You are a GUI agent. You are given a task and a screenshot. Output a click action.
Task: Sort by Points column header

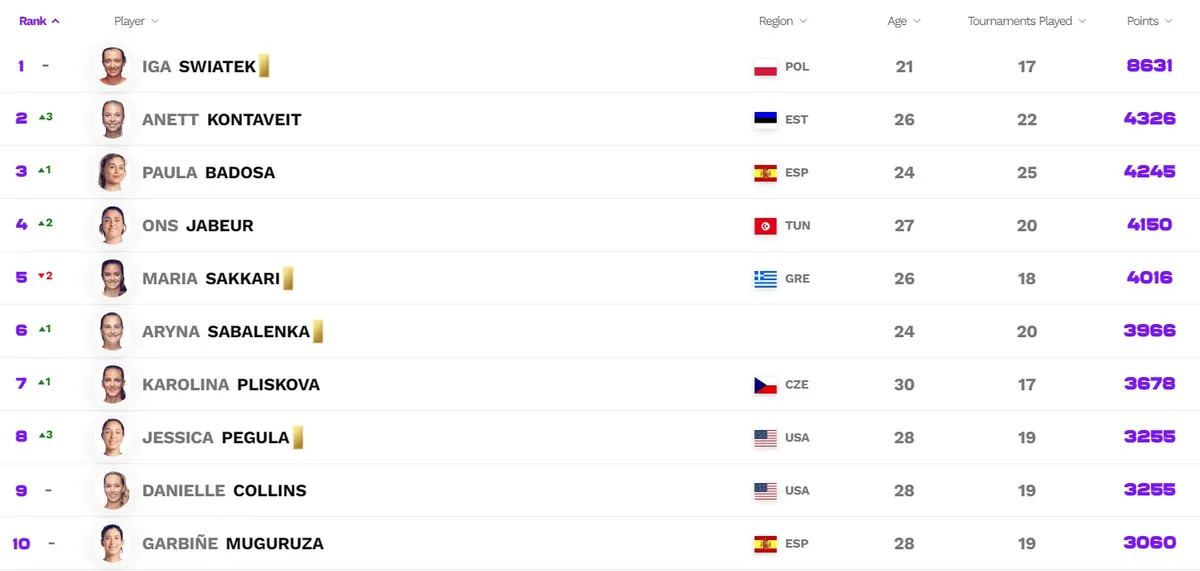point(1149,21)
